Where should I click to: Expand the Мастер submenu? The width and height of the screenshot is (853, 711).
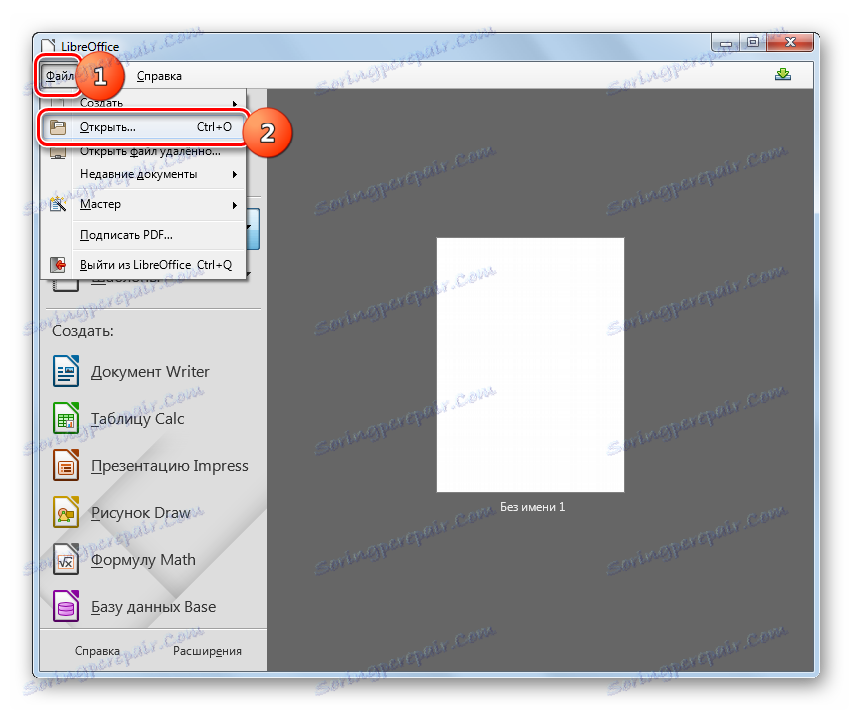coord(144,205)
